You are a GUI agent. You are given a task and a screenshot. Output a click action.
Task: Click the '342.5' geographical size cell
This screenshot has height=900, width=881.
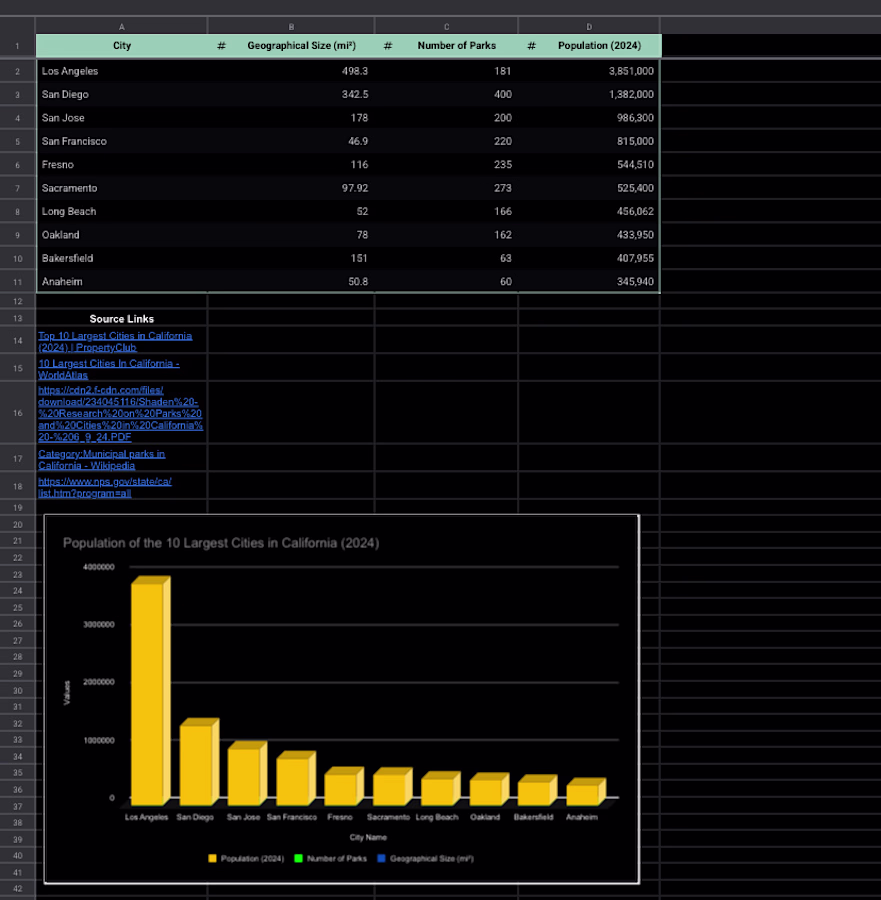291,95
